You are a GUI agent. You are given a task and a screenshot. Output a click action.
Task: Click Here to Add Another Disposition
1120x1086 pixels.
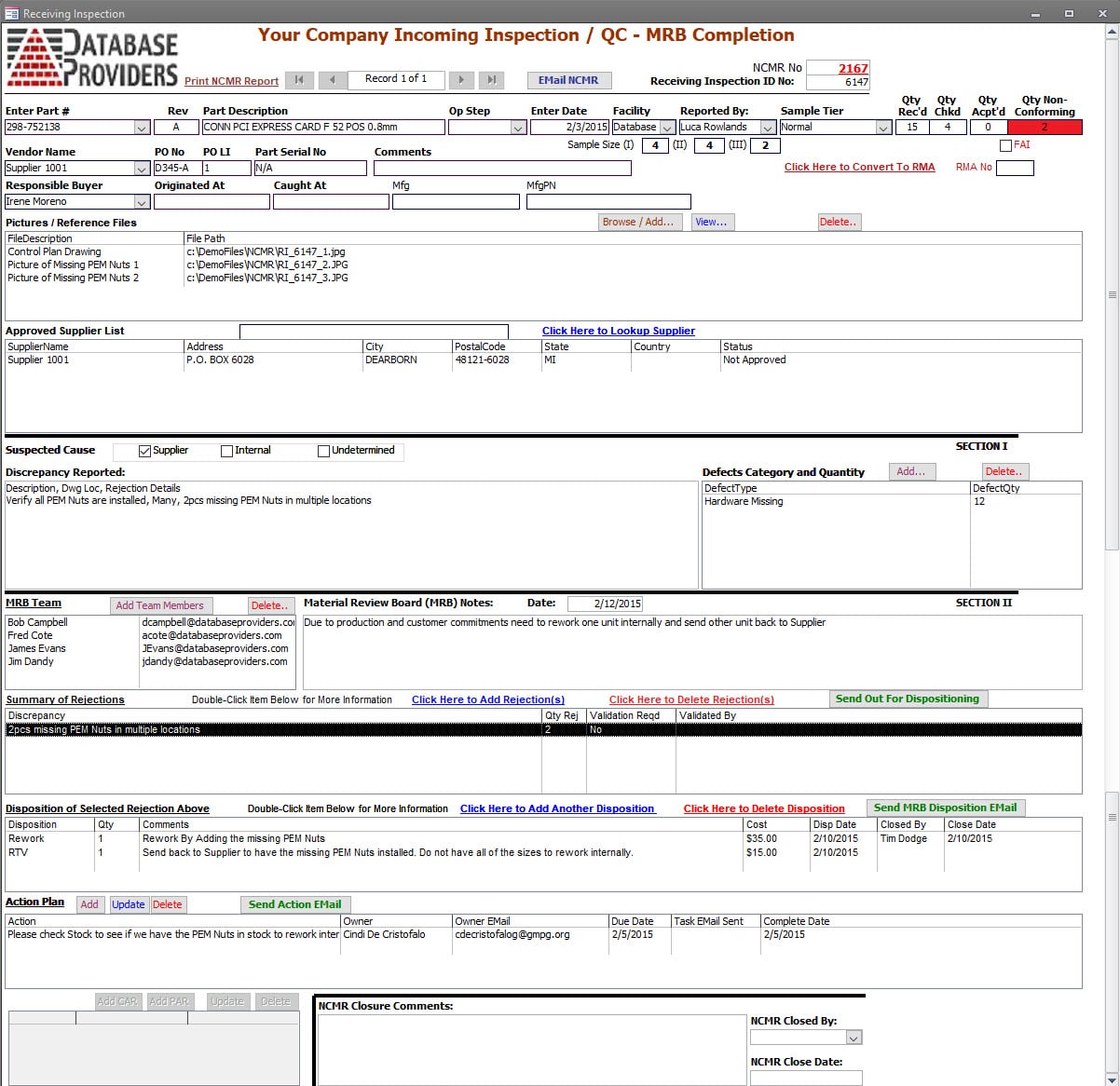click(x=558, y=808)
